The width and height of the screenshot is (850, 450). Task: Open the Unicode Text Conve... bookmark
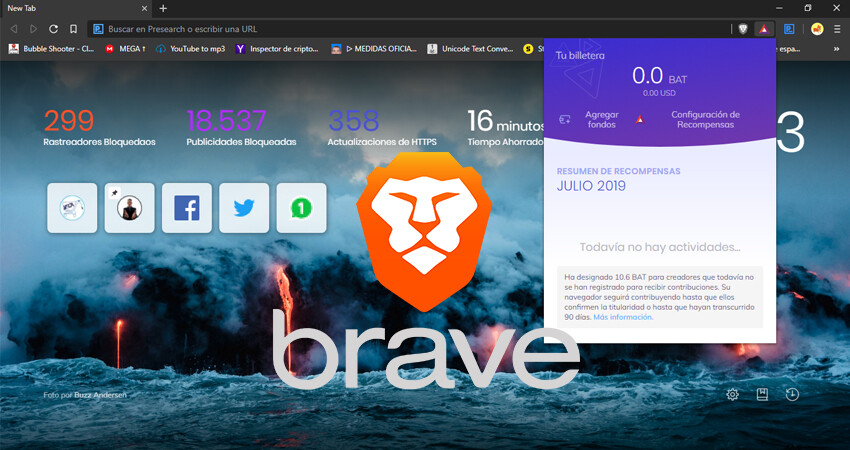pyautogui.click(x=470, y=49)
